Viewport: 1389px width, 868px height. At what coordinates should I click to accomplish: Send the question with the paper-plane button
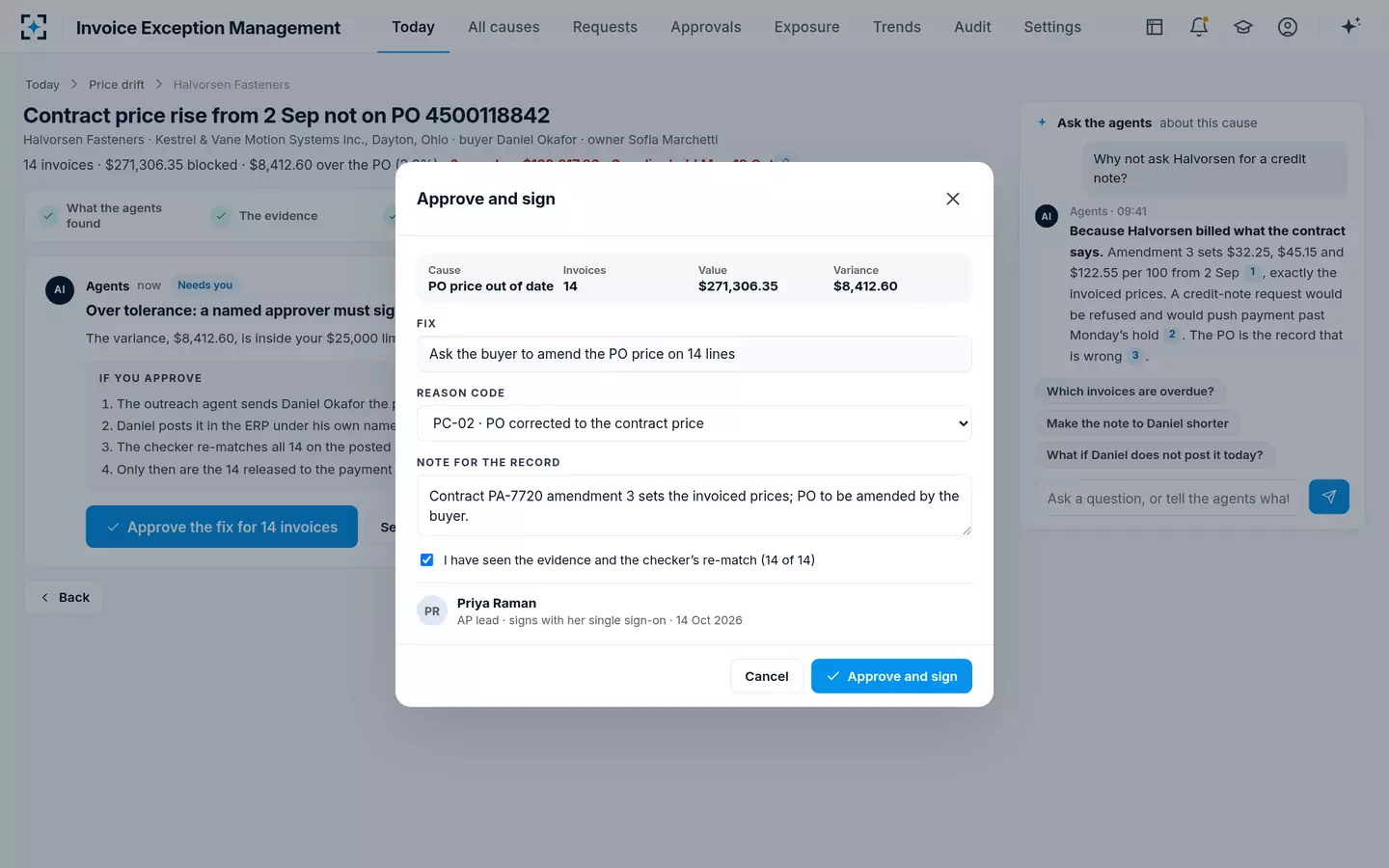[x=1329, y=497]
